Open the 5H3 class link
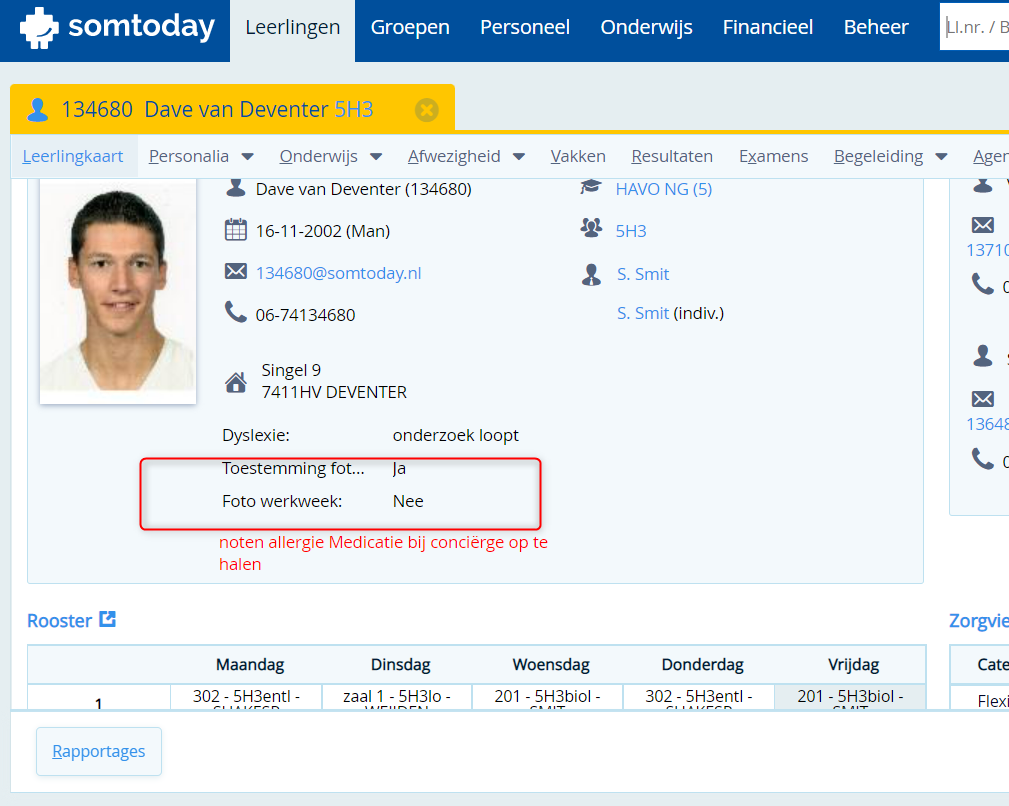Image resolution: width=1009 pixels, height=806 pixels. [631, 231]
